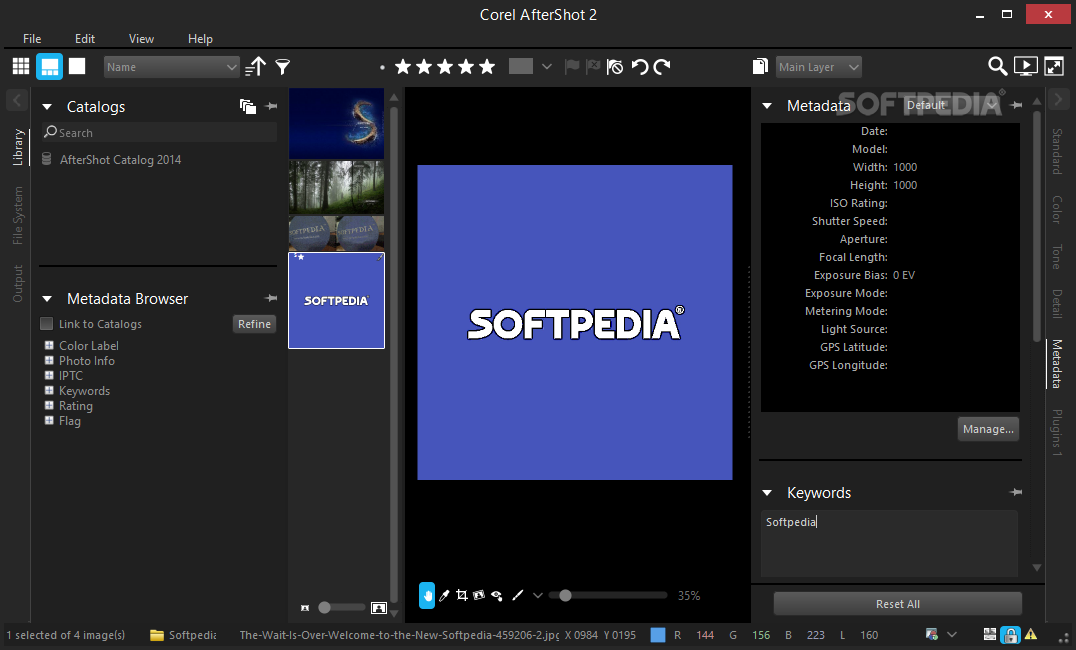The height and width of the screenshot is (650, 1076).
Task: Pin the Catalogs panel
Action: click(271, 106)
